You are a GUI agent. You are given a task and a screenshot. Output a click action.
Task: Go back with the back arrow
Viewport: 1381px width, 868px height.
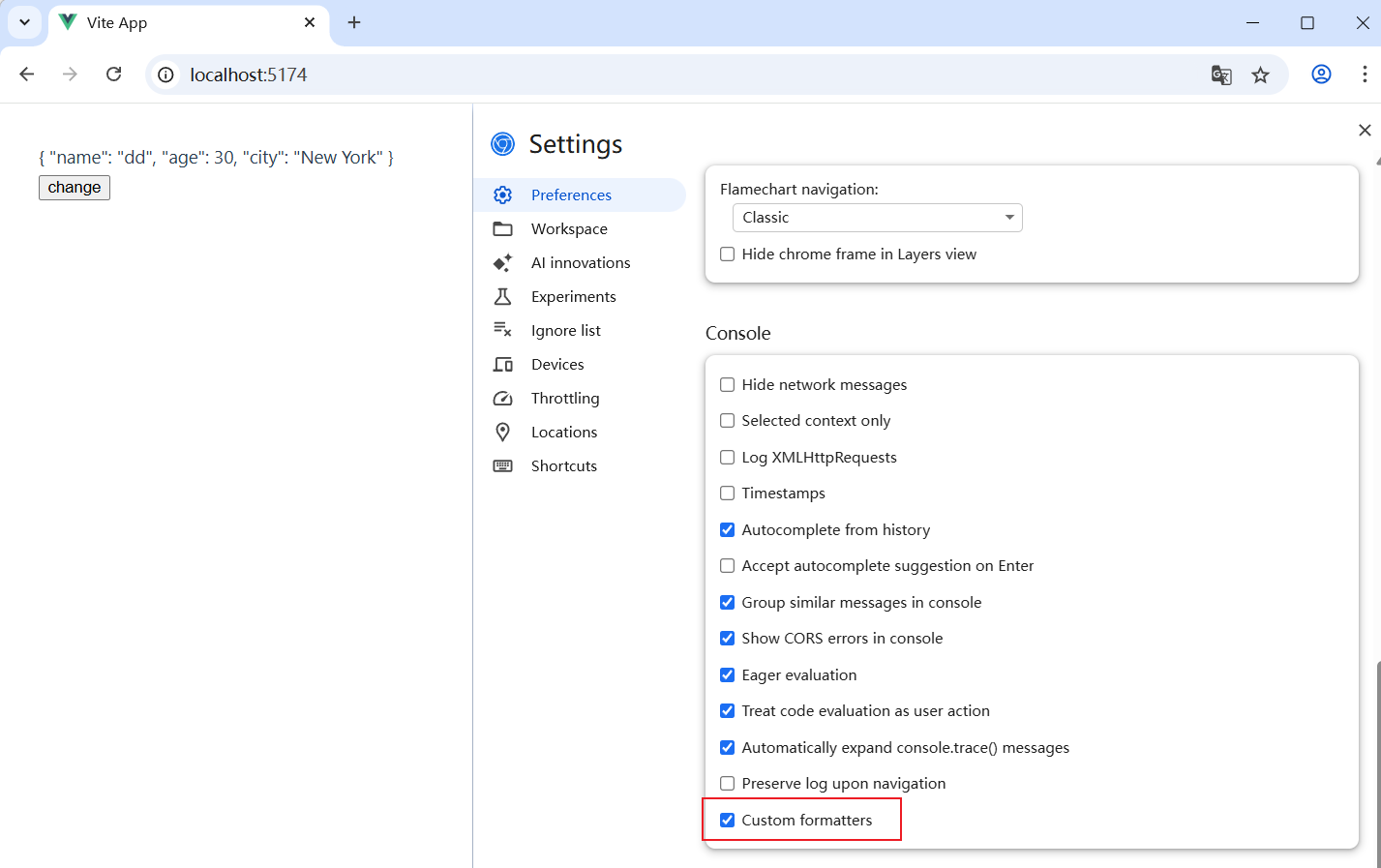27,75
